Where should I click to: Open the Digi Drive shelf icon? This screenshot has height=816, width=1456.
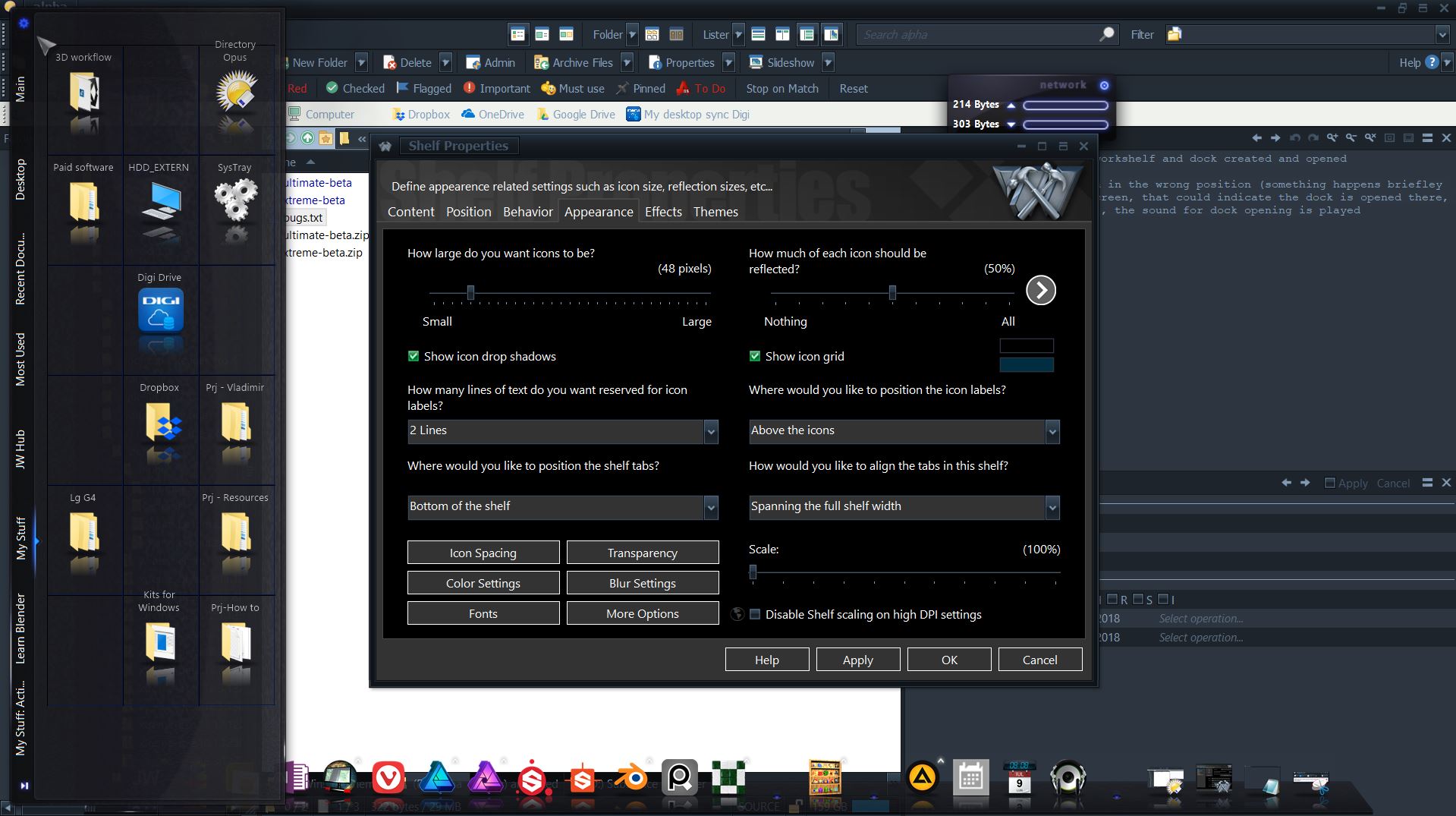(160, 312)
